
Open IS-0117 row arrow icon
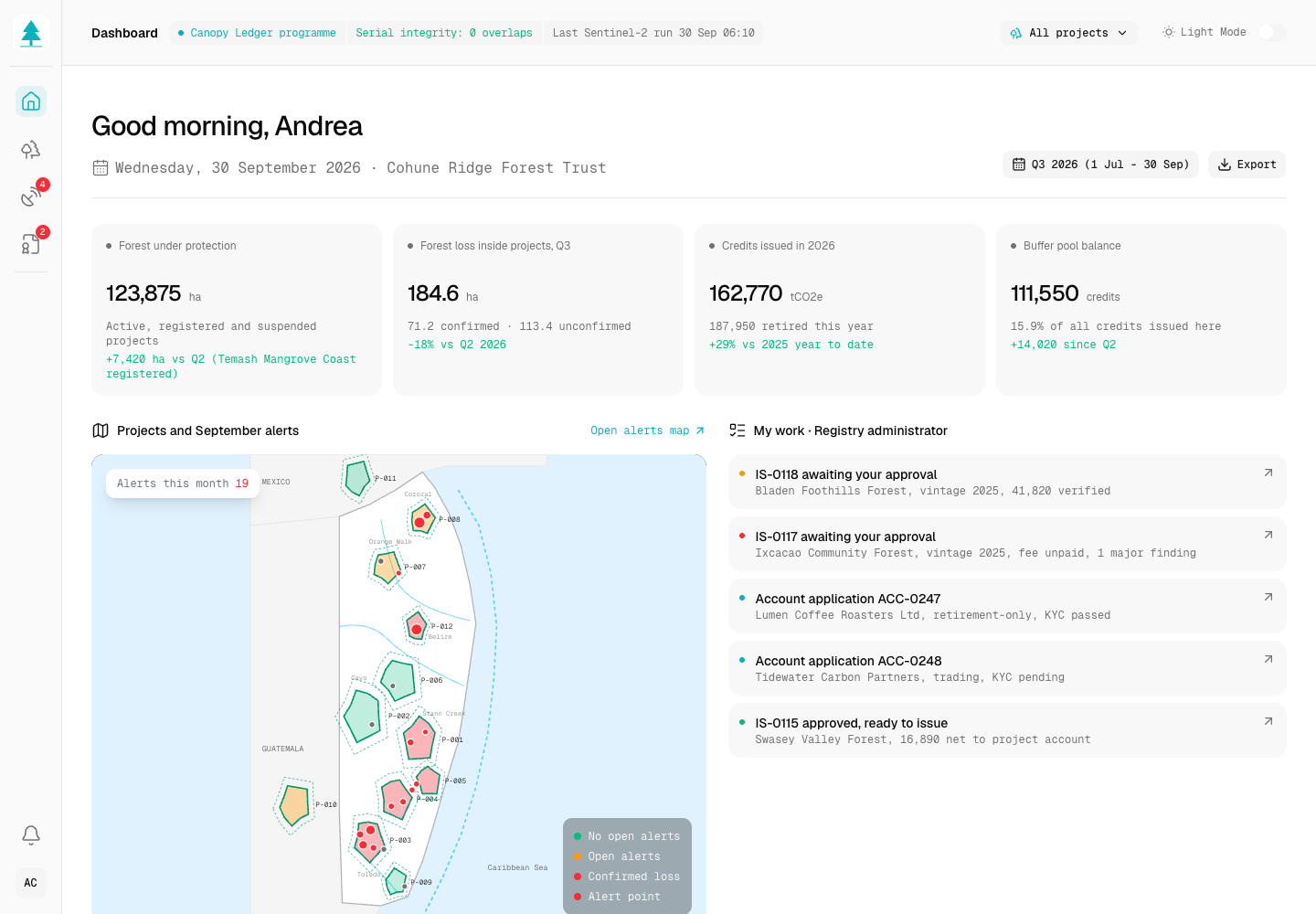click(x=1268, y=535)
